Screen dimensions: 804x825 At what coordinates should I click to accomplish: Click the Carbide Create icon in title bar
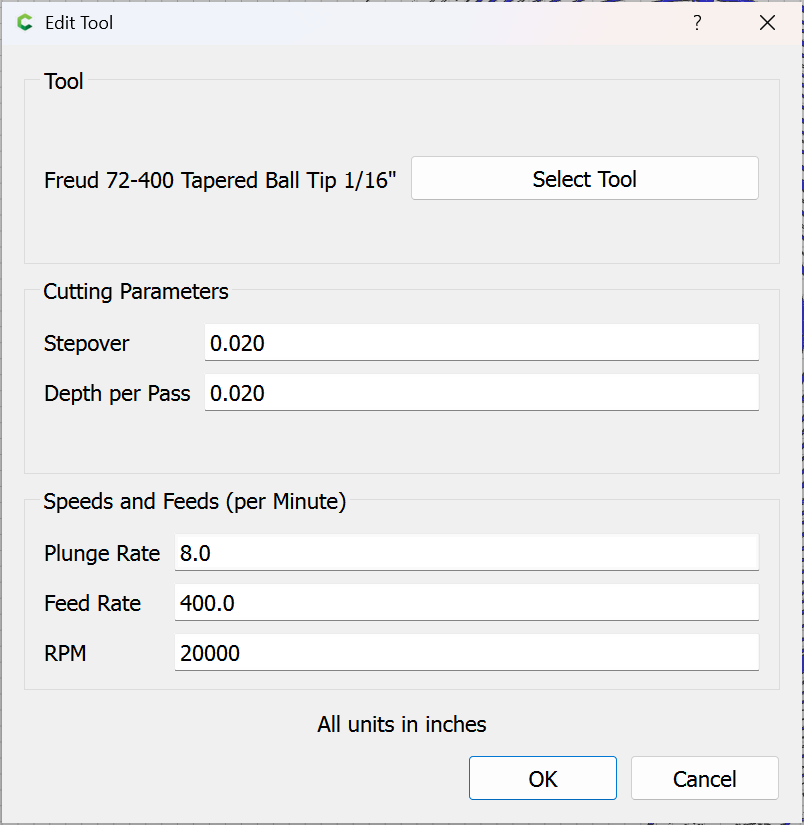[25, 23]
